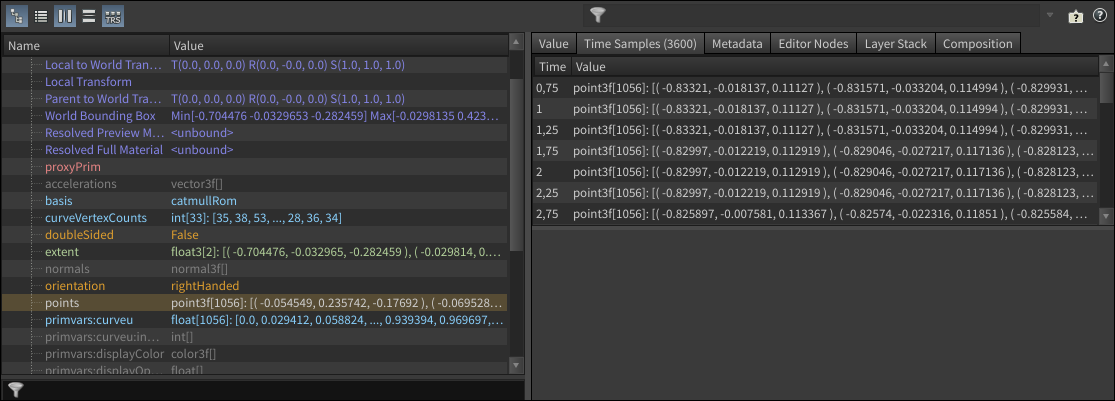Toggle the tree view icon

[17, 16]
